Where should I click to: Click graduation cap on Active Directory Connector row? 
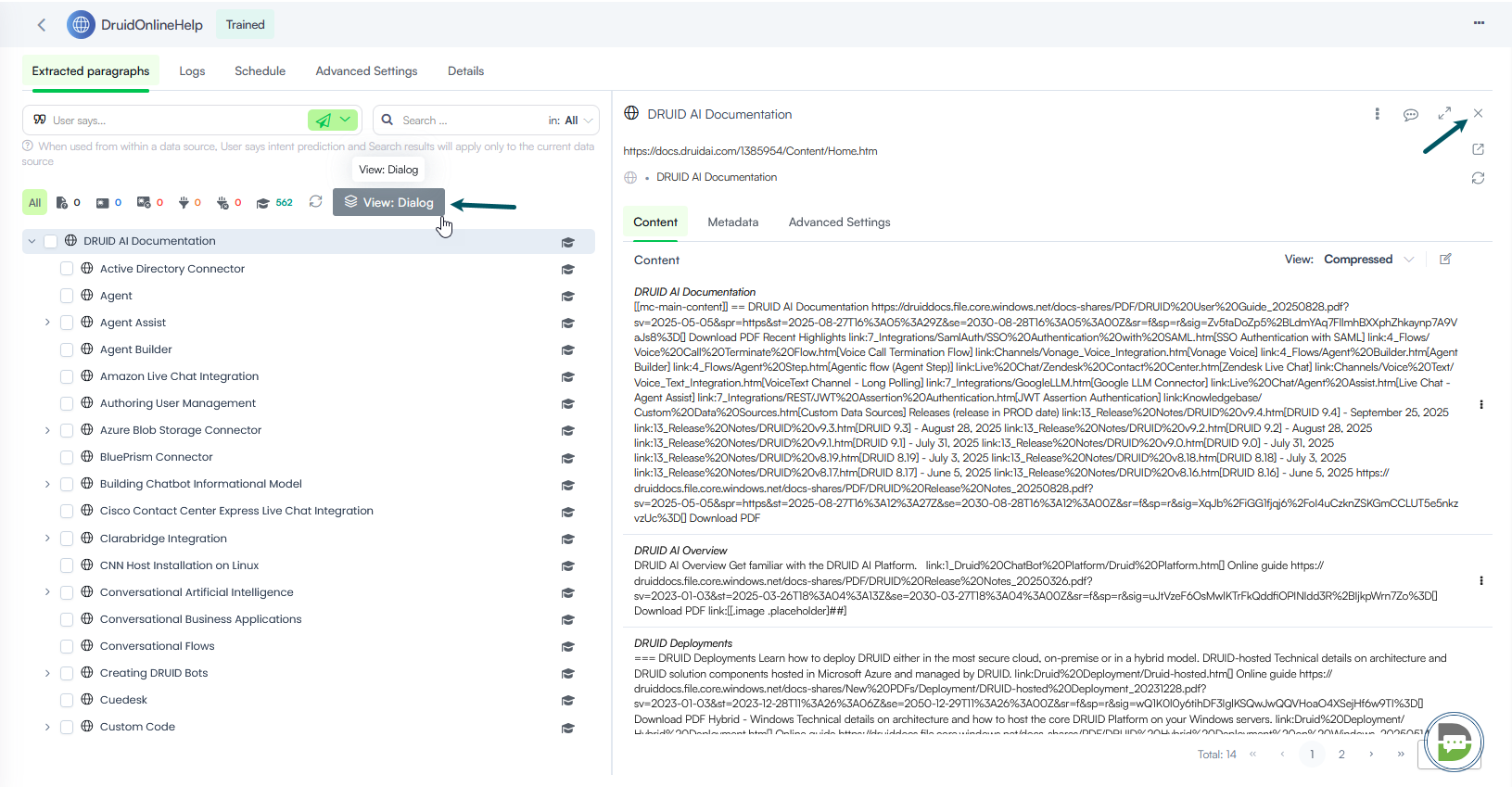point(568,270)
